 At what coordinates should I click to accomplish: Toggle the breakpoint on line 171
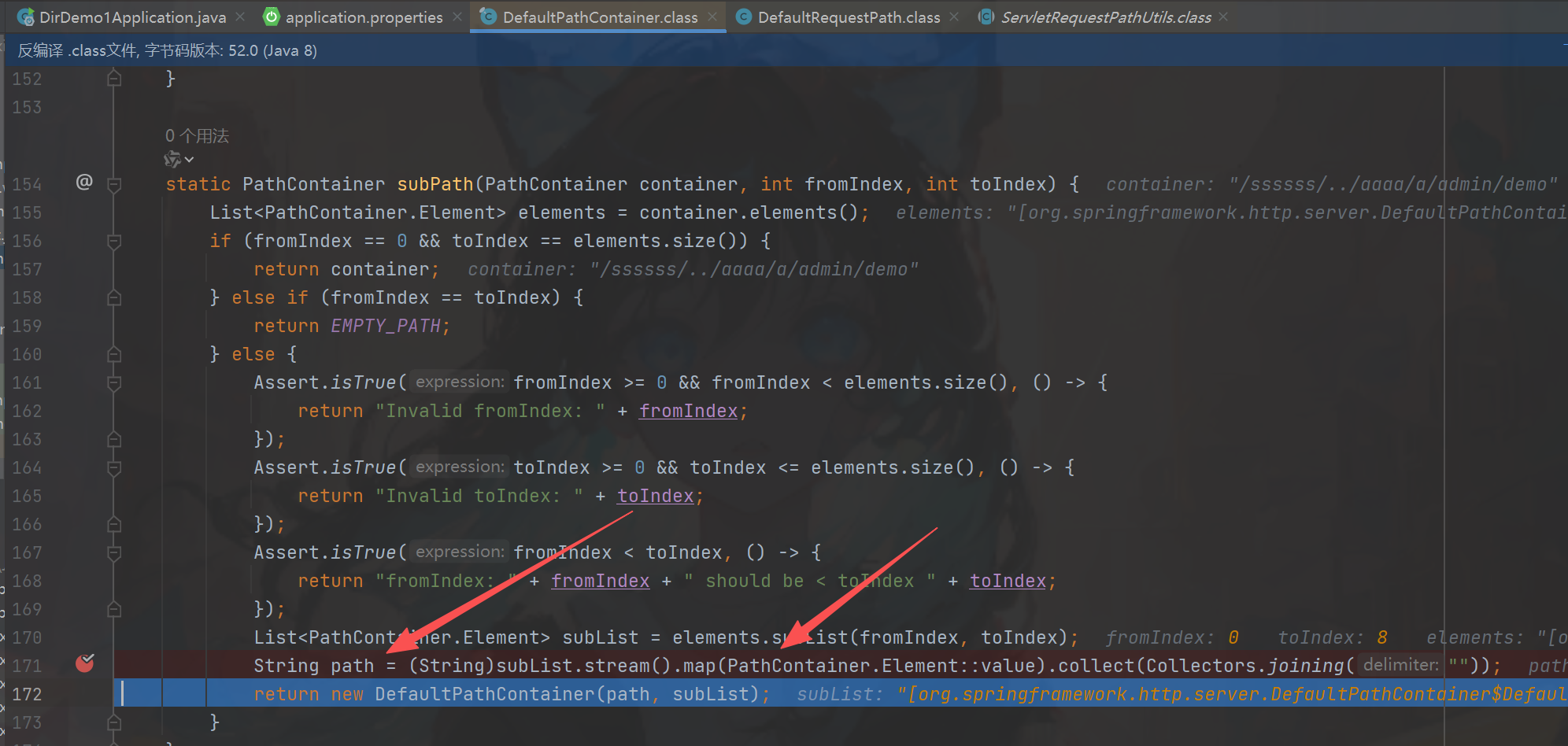pyautogui.click(x=85, y=664)
